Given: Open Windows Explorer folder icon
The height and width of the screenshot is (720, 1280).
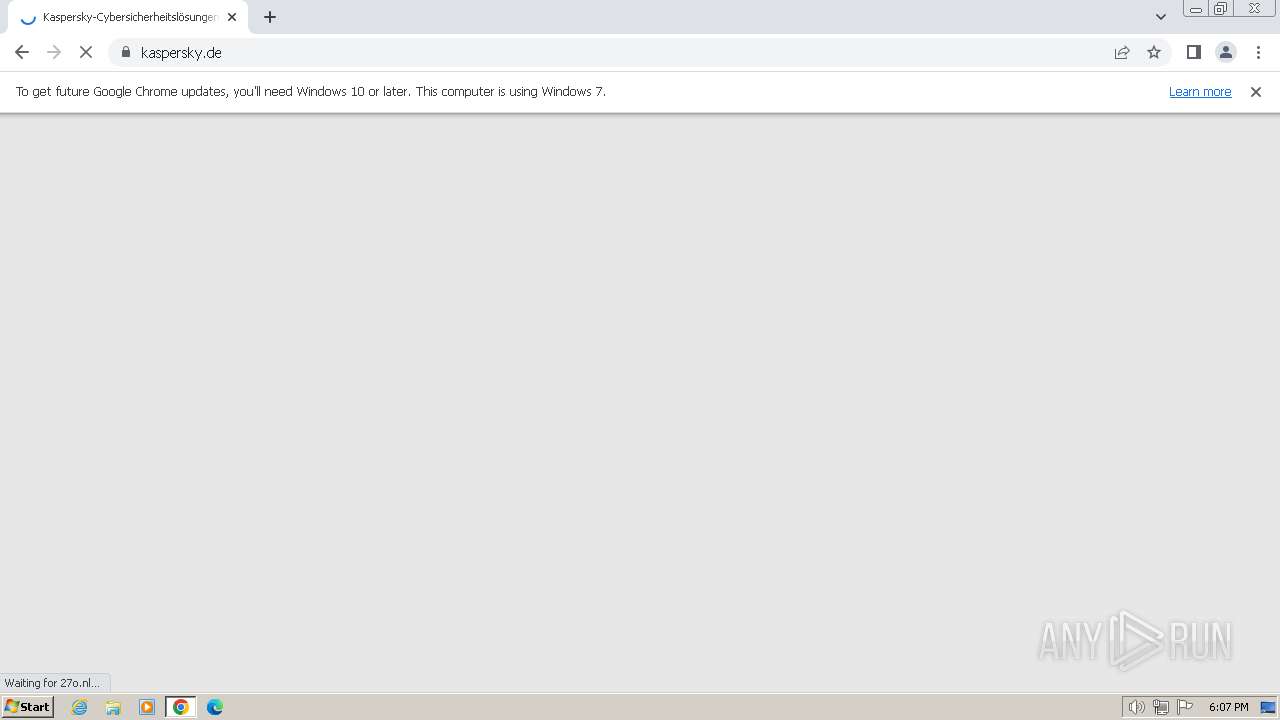Looking at the screenshot, I should pyautogui.click(x=113, y=707).
